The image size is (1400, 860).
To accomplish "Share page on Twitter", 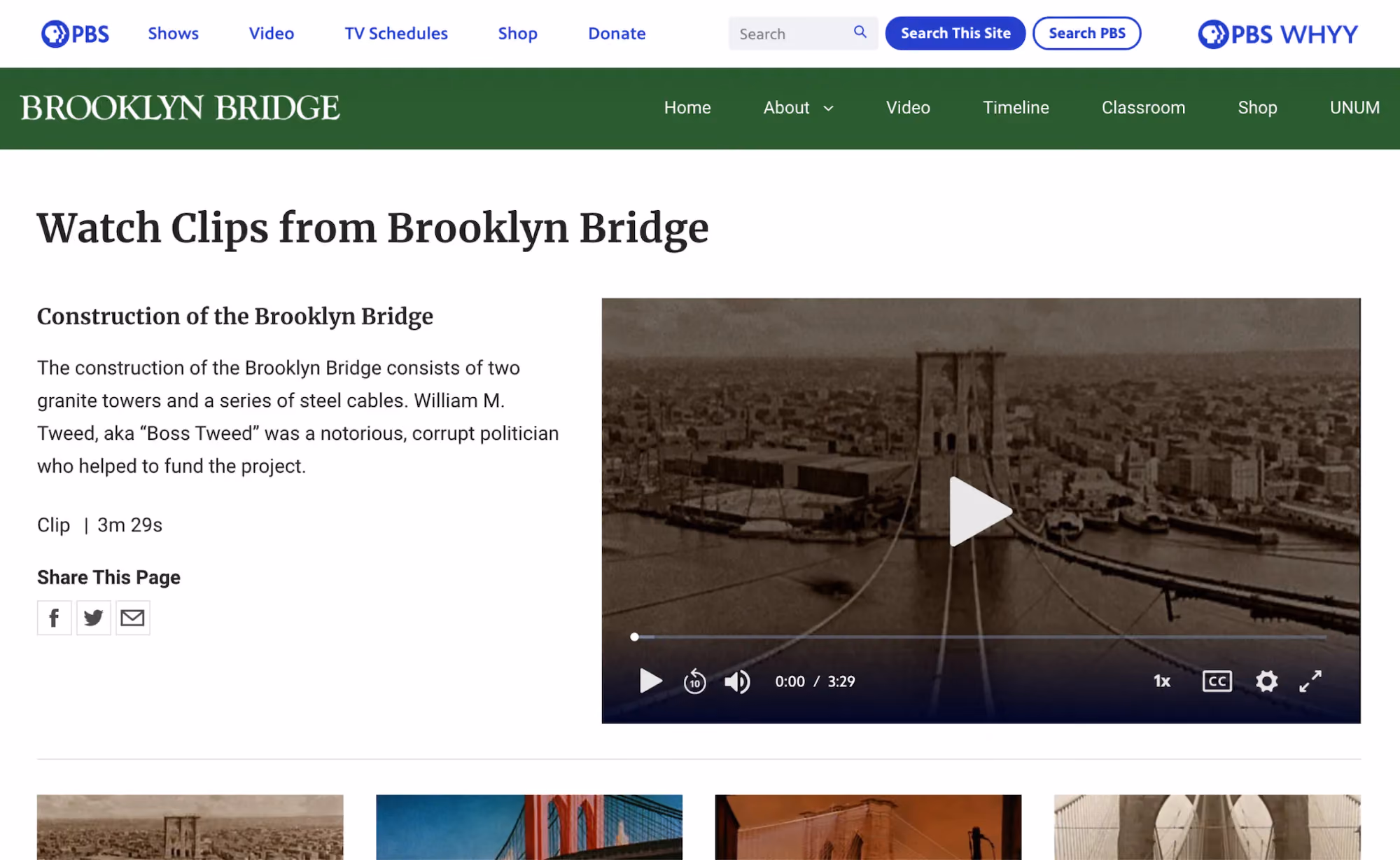I will click(93, 618).
